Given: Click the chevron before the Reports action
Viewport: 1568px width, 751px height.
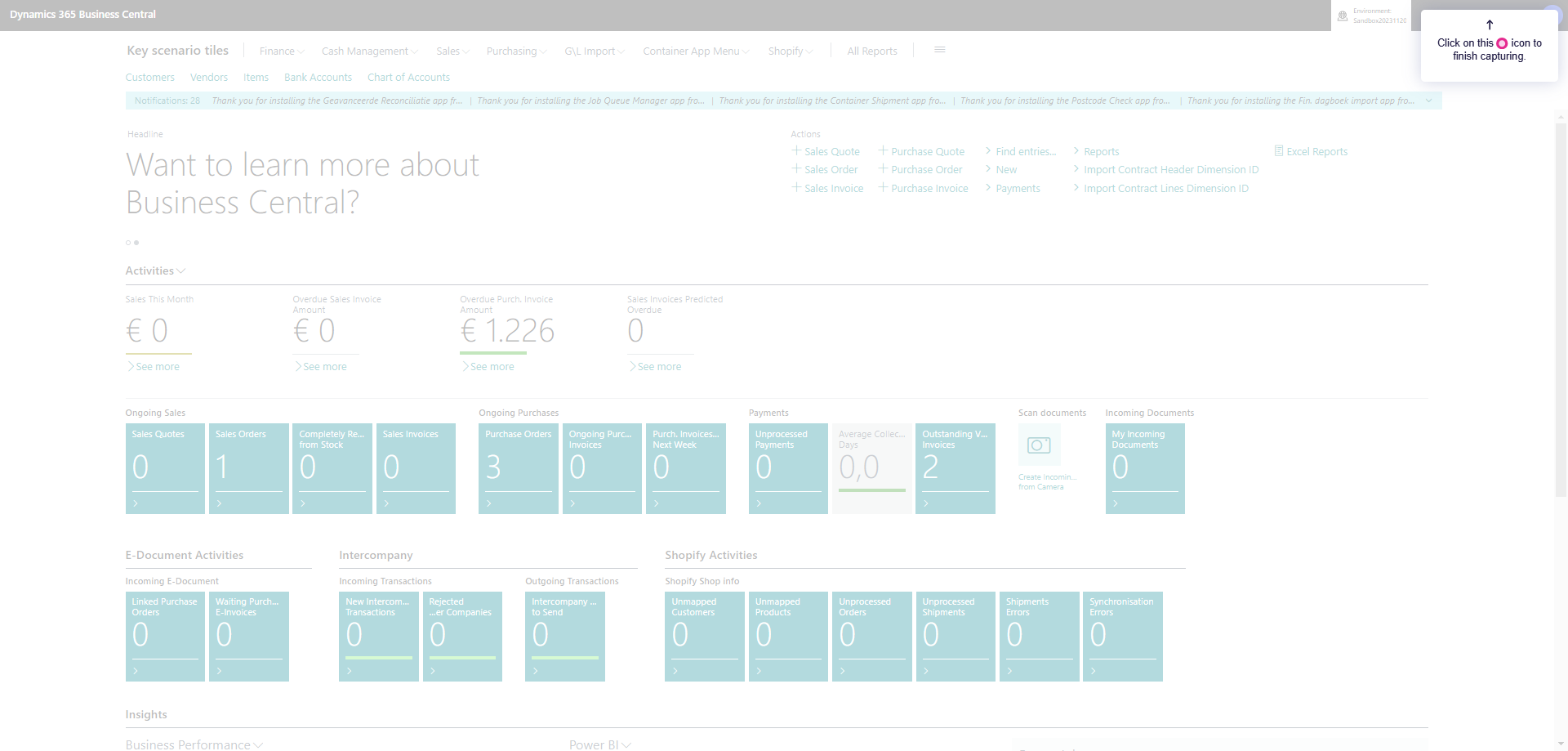Looking at the screenshot, I should click(x=1076, y=150).
